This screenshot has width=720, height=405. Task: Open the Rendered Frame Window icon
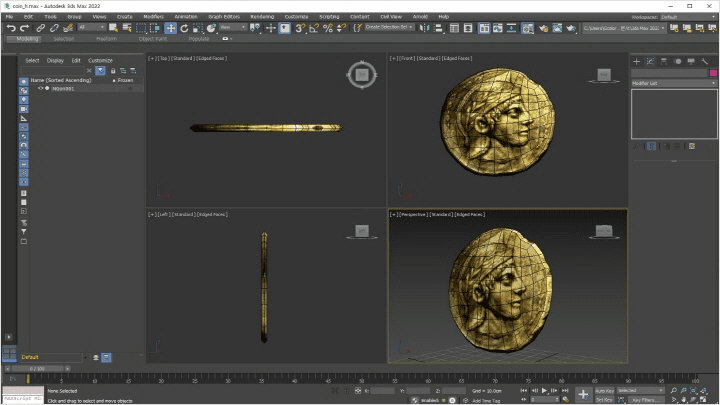coord(557,28)
